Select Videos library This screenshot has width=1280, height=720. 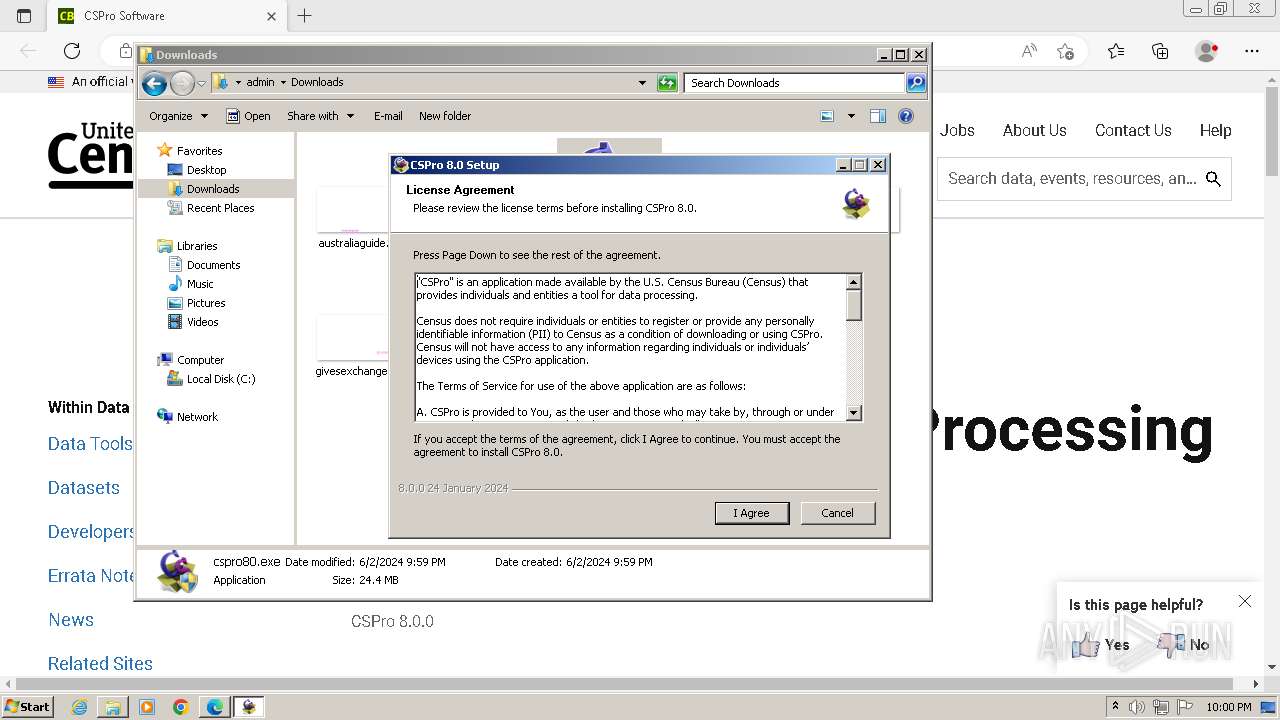point(202,322)
